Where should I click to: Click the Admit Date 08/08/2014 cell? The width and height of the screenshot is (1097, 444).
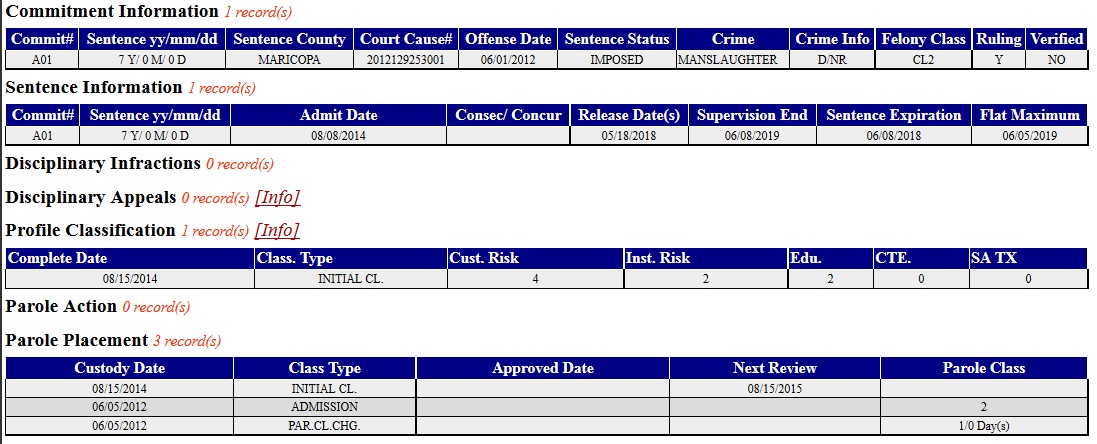click(339, 136)
